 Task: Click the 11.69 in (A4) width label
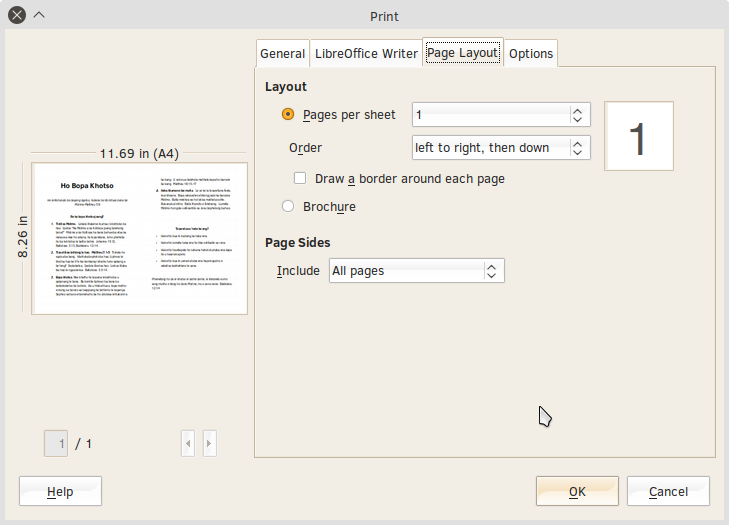coord(139,153)
